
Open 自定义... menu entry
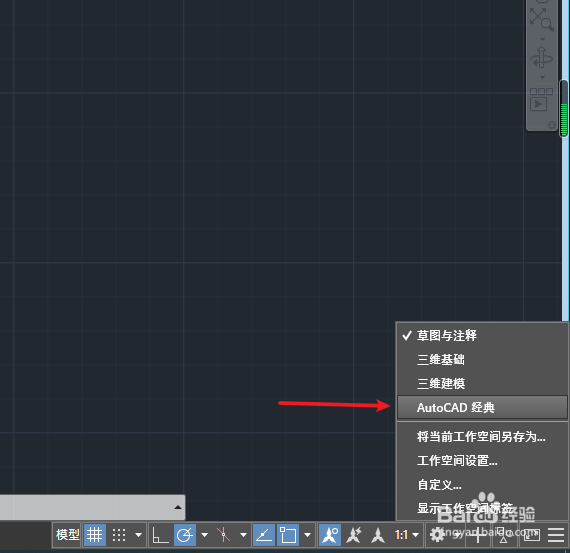tap(482, 485)
